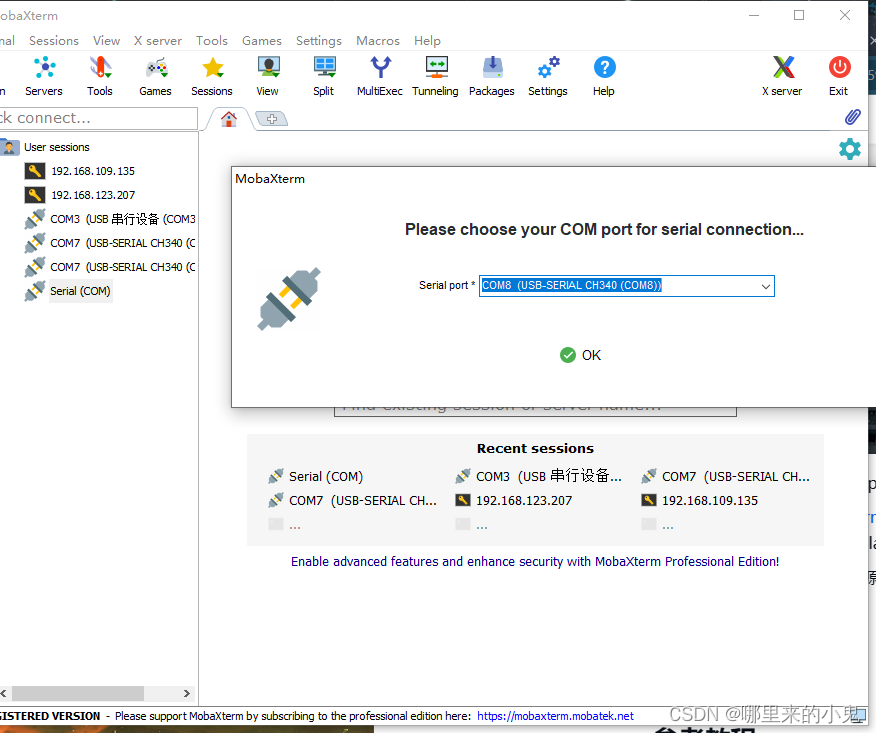Click the Quick connect input field

98,118
